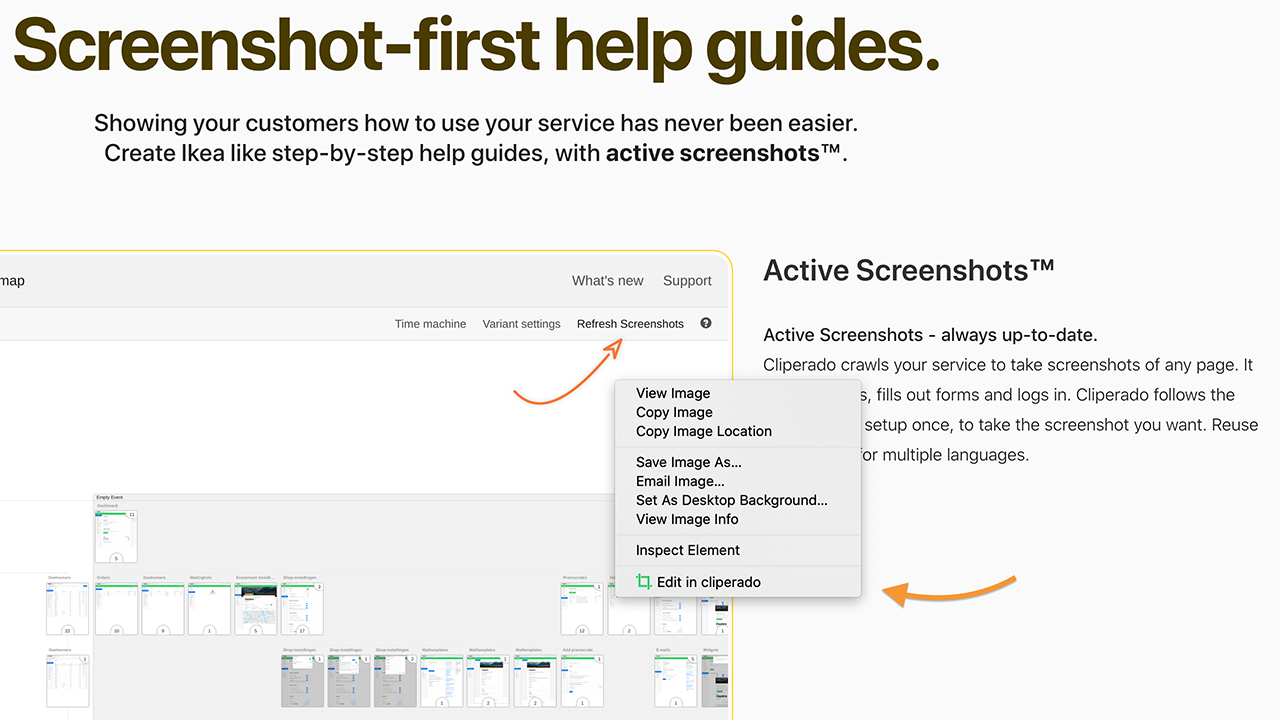1280x720 pixels.
Task: Open Variant settings in toolbar
Action: pos(521,324)
